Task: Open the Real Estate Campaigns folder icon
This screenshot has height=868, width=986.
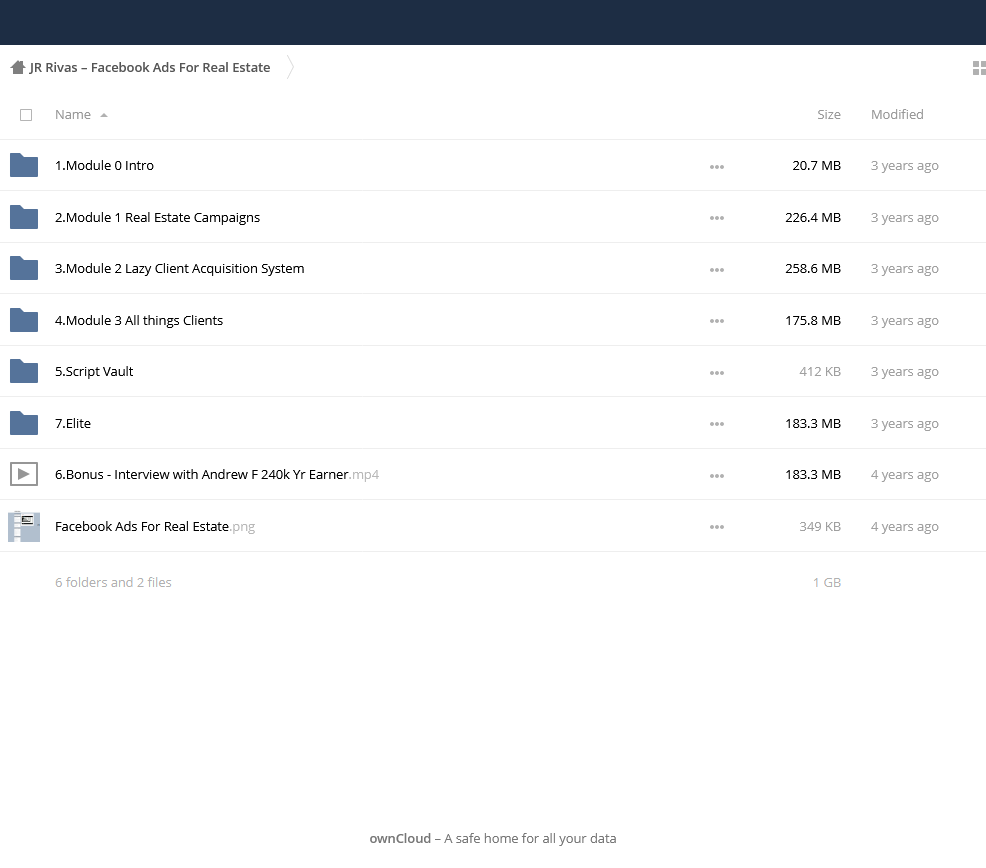Action: click(x=24, y=217)
